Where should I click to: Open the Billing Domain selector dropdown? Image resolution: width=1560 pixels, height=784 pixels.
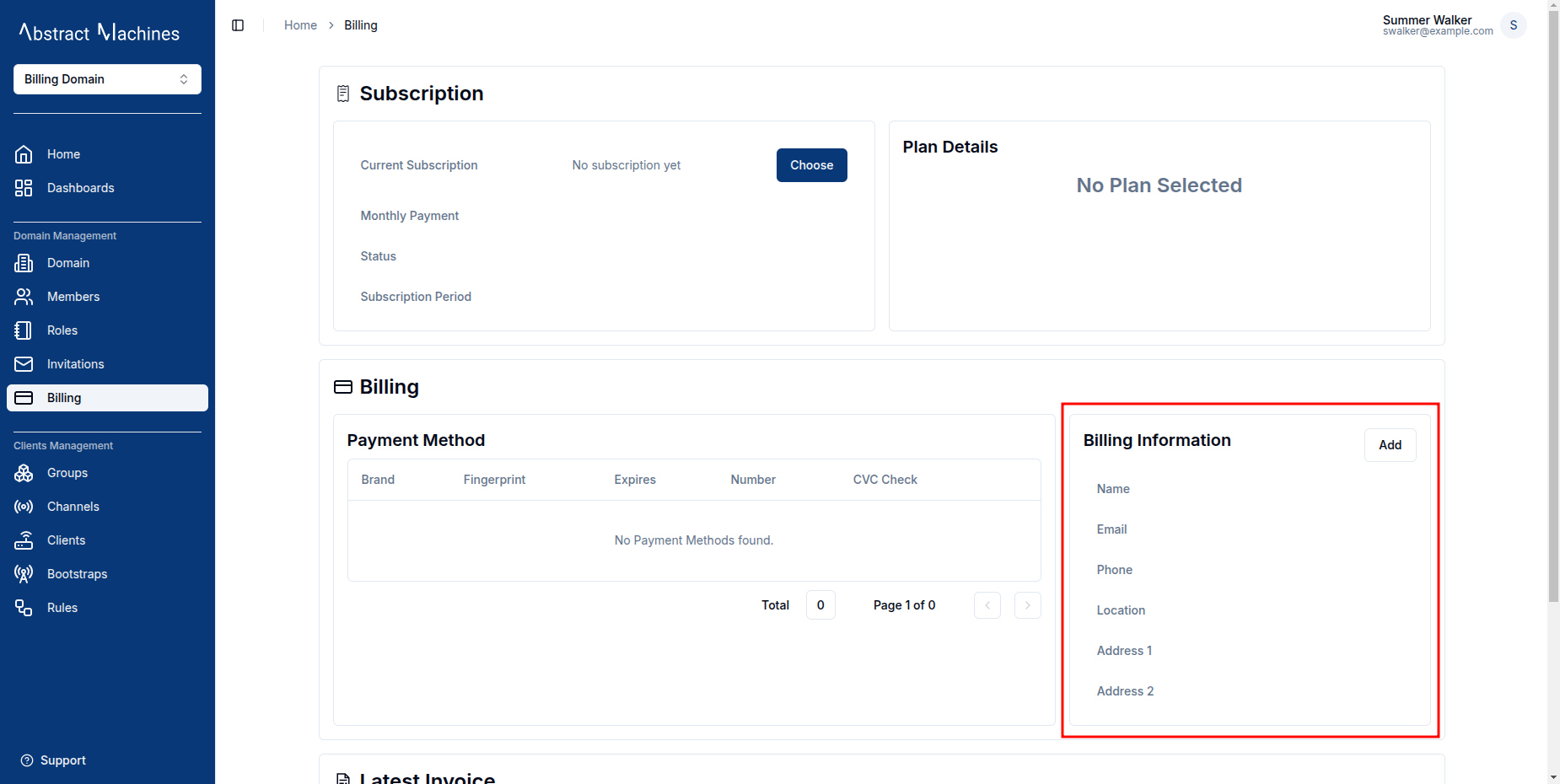point(107,79)
